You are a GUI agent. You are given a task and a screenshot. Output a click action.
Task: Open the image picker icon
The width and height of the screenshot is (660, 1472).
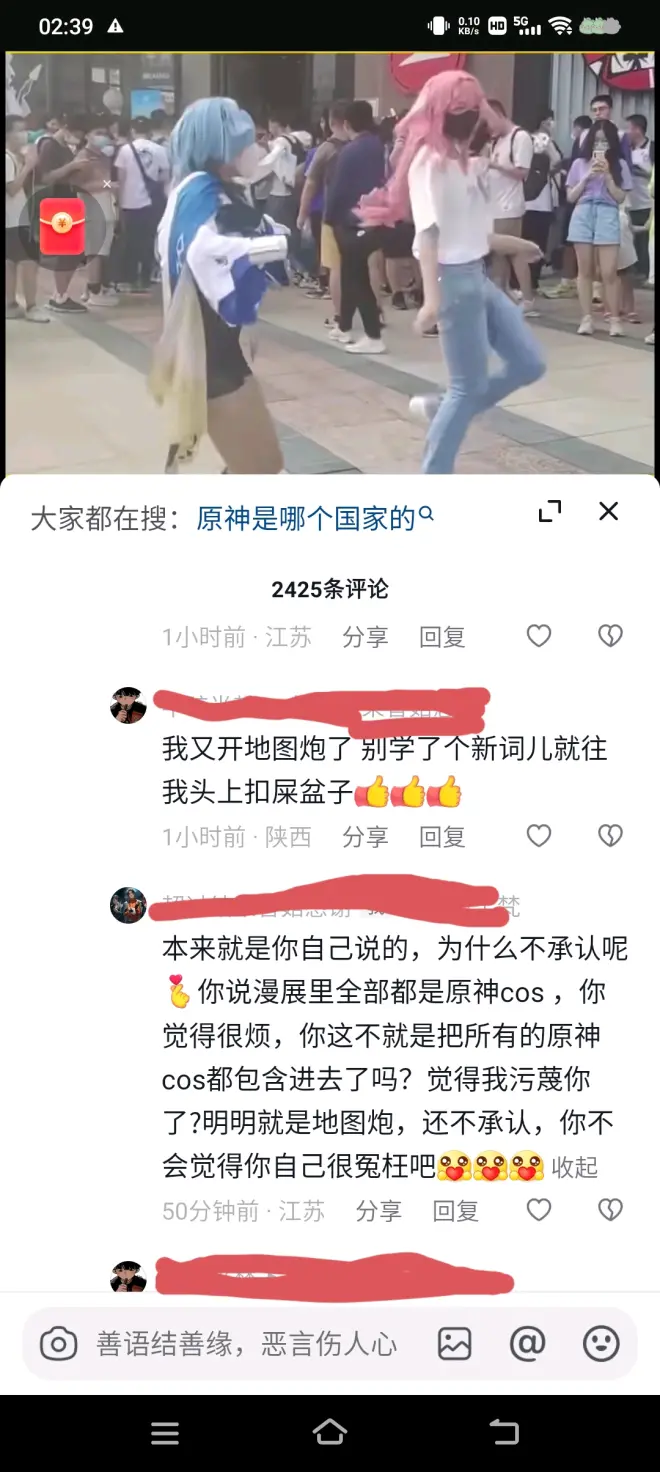[x=454, y=1344]
